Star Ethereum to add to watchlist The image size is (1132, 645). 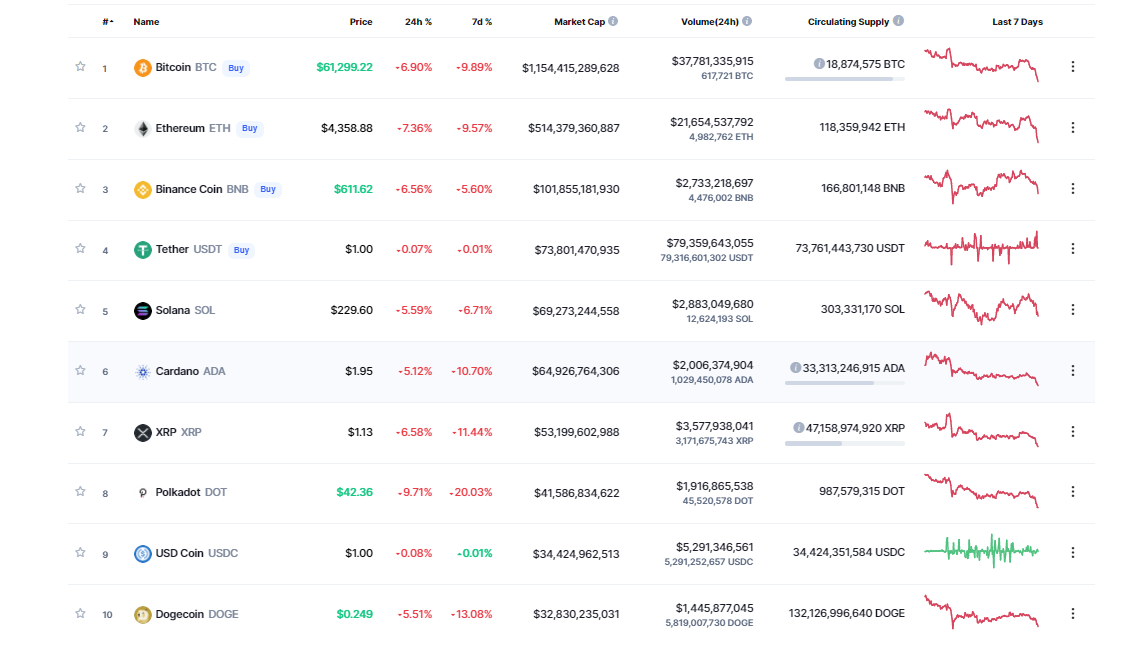pos(80,127)
